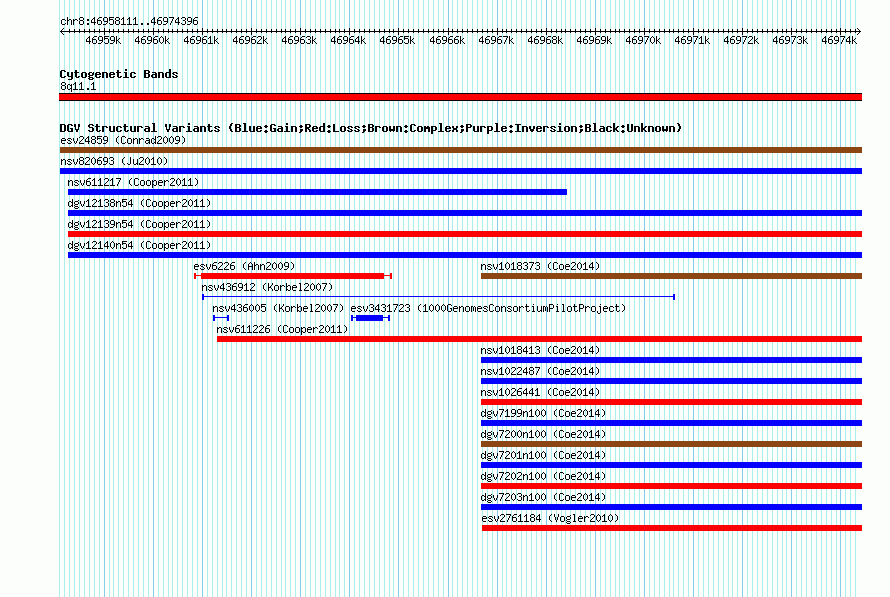Click the blue dgv7201n100 bar
Screen dimensions: 890x597
tap(671, 465)
